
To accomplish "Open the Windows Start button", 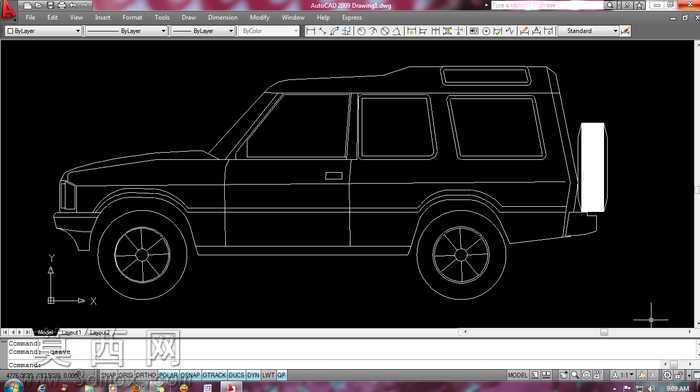I will 13,387.
